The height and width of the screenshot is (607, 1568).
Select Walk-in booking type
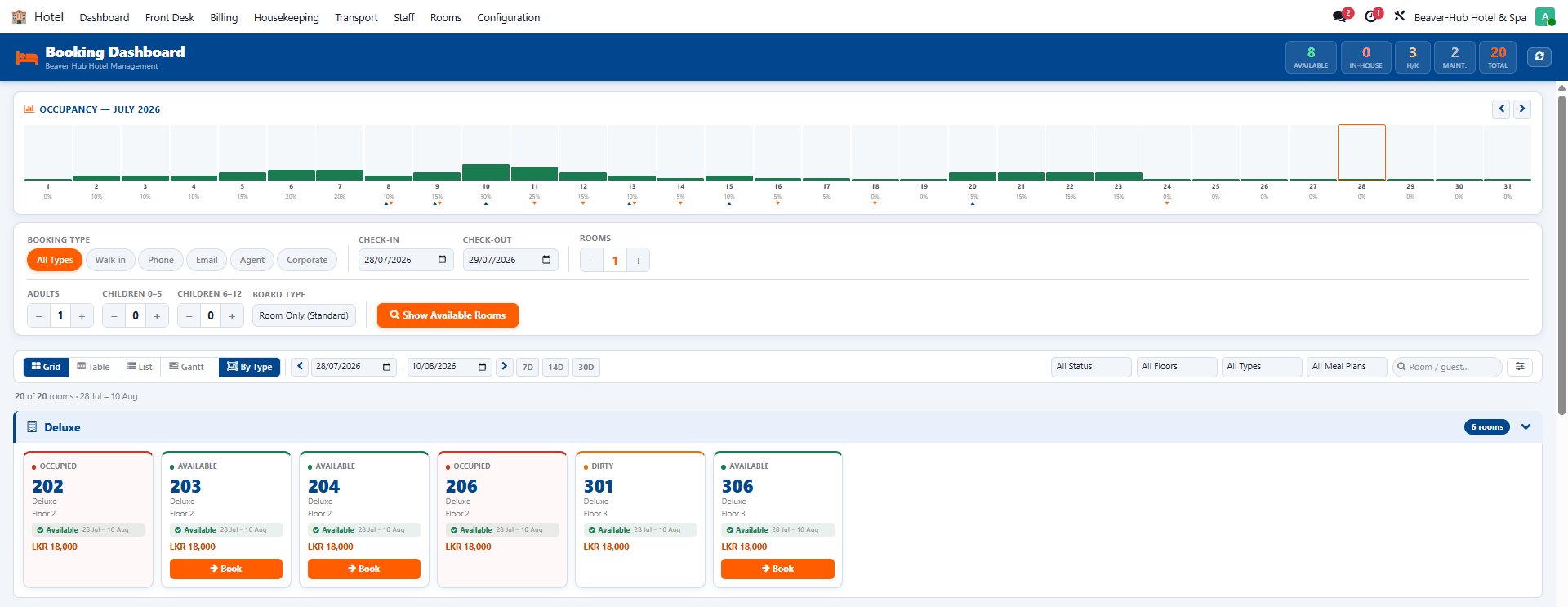pyautogui.click(x=110, y=260)
